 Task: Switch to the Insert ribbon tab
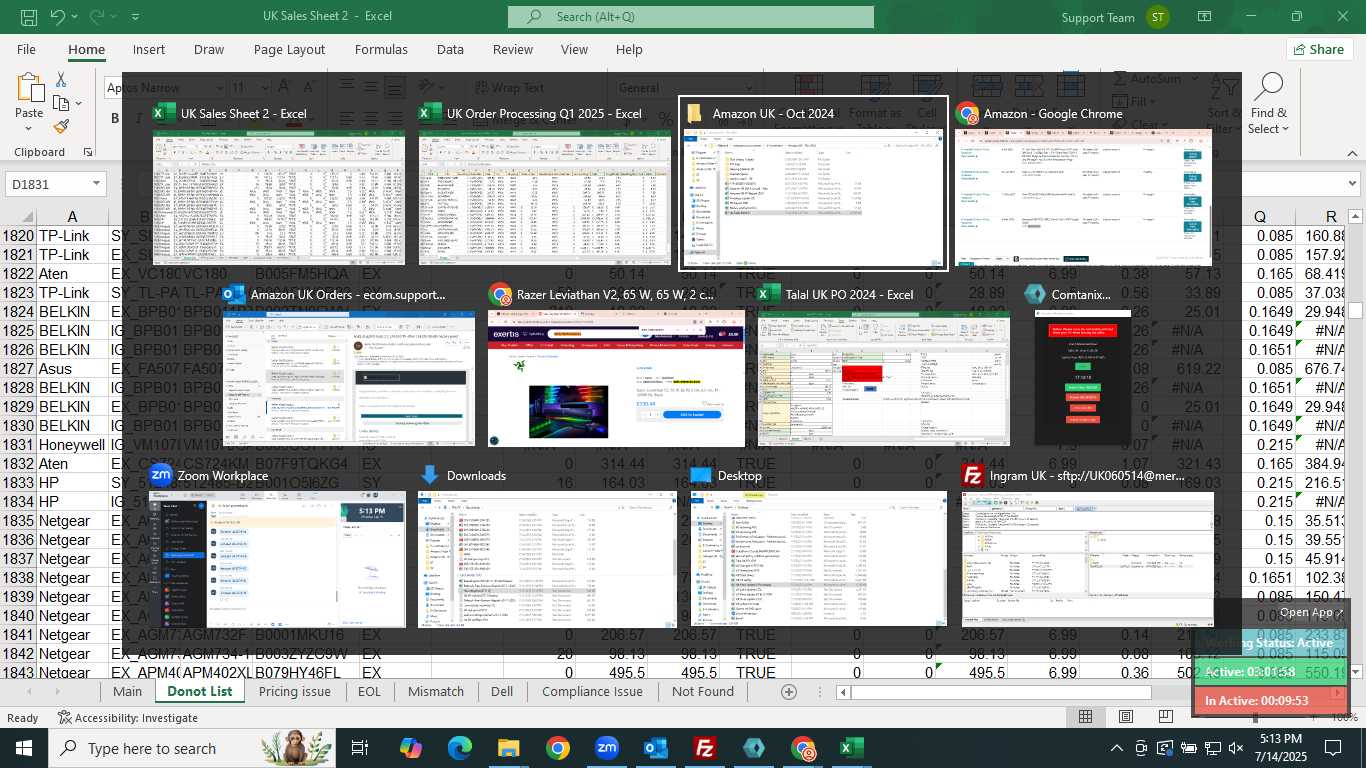click(149, 49)
